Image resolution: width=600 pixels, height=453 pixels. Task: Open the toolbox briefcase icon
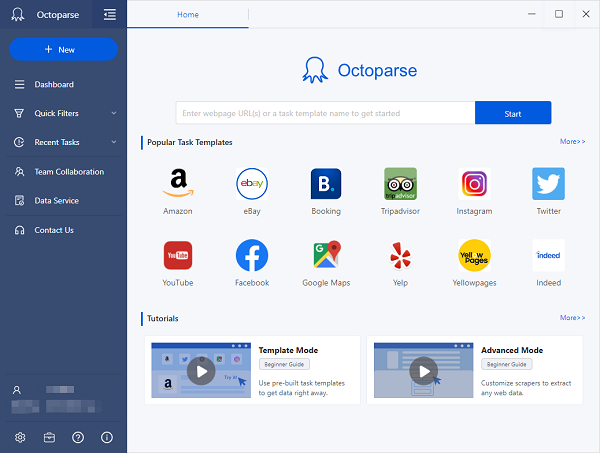pos(49,437)
